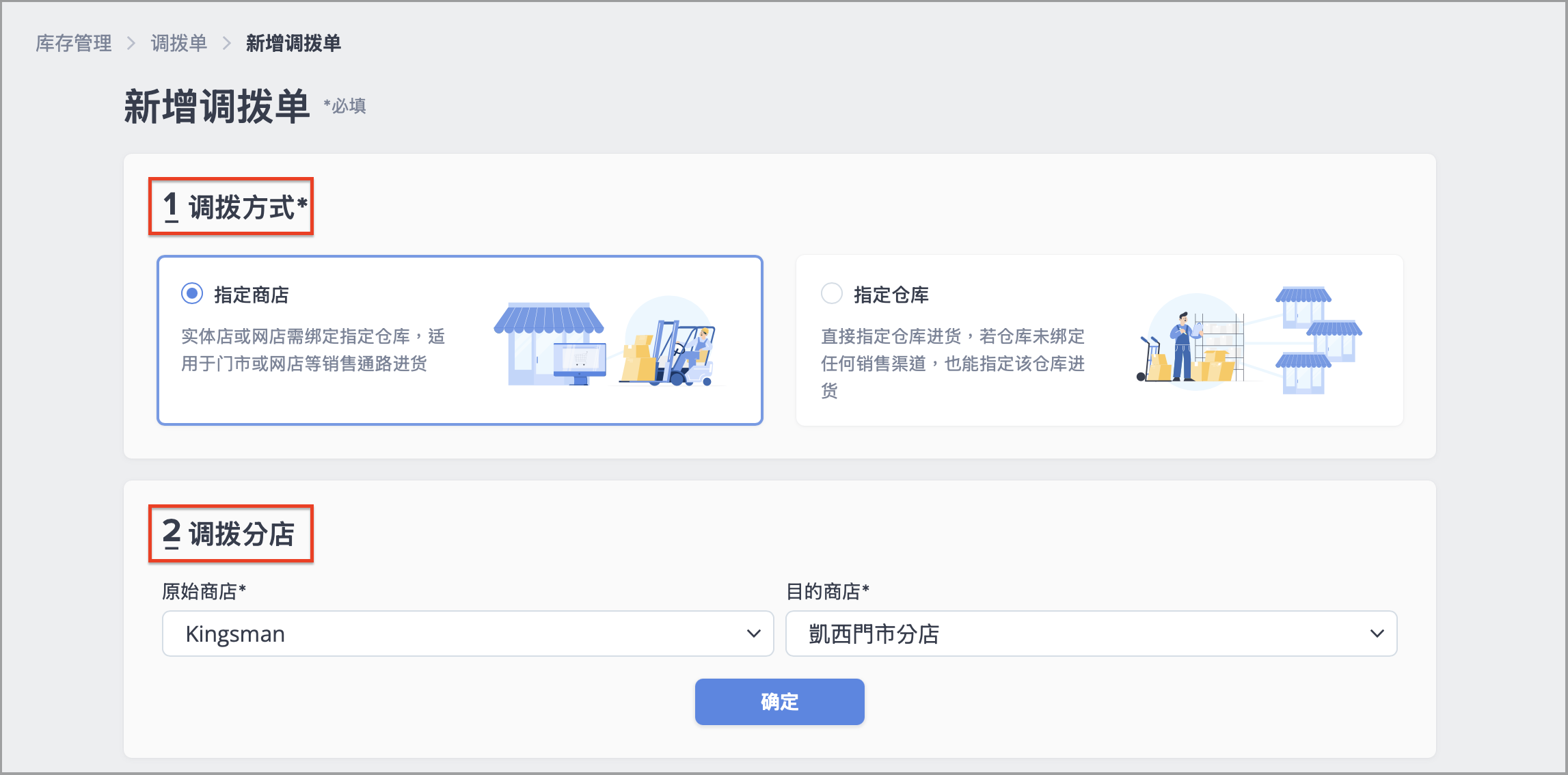
Task: Click the warehouse worker illustration
Action: (1249, 339)
